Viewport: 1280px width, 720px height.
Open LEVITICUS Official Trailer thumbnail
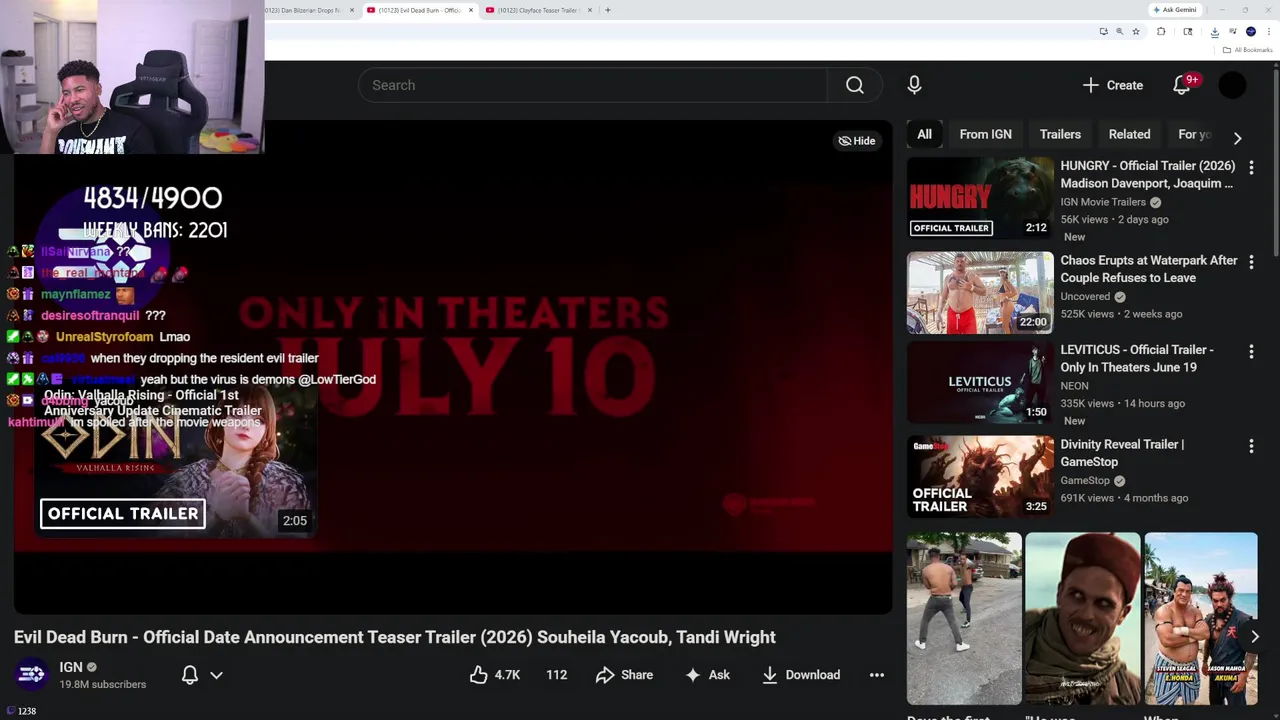tap(980, 382)
